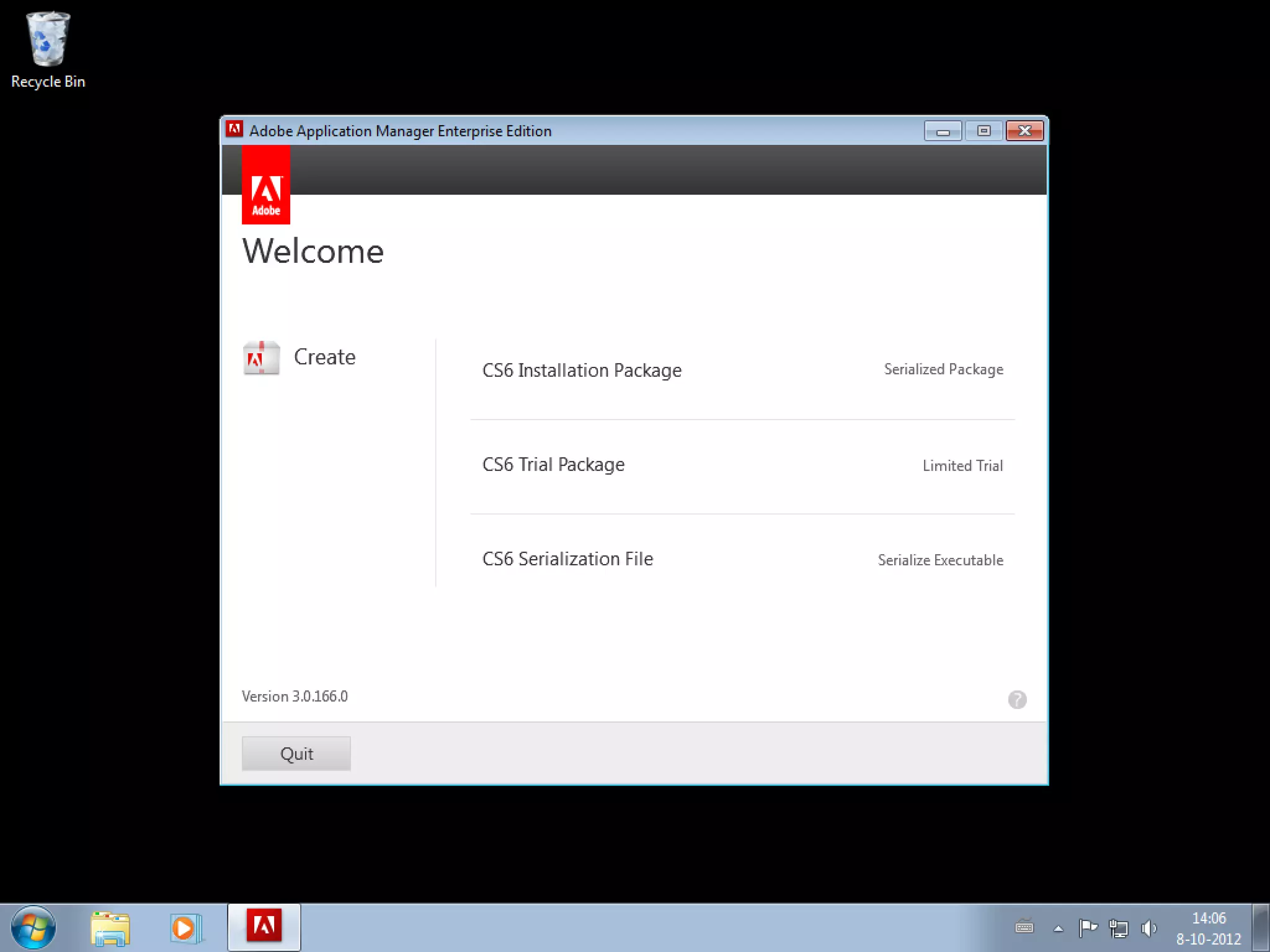
Task: Click the network tray icon
Action: (1119, 928)
